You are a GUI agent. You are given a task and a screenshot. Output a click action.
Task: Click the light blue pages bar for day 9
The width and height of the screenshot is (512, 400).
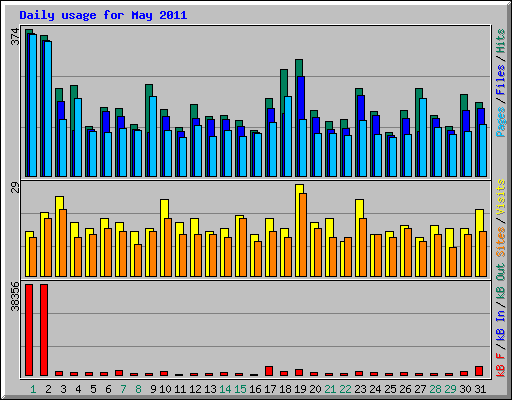point(153,136)
